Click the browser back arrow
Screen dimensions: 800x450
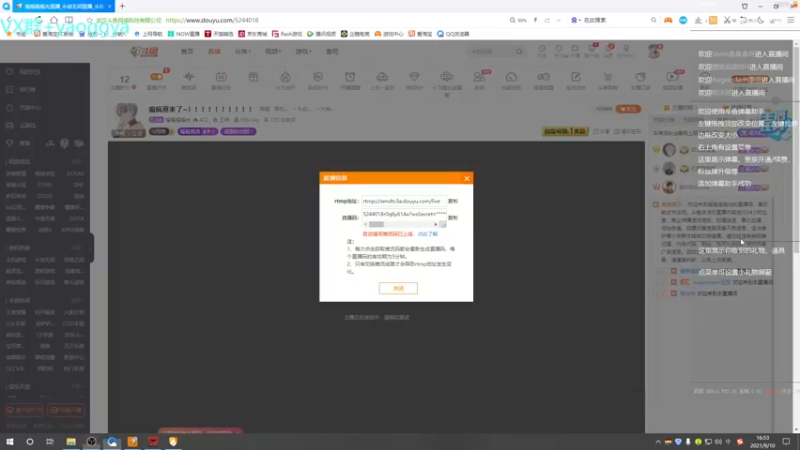coord(10,20)
